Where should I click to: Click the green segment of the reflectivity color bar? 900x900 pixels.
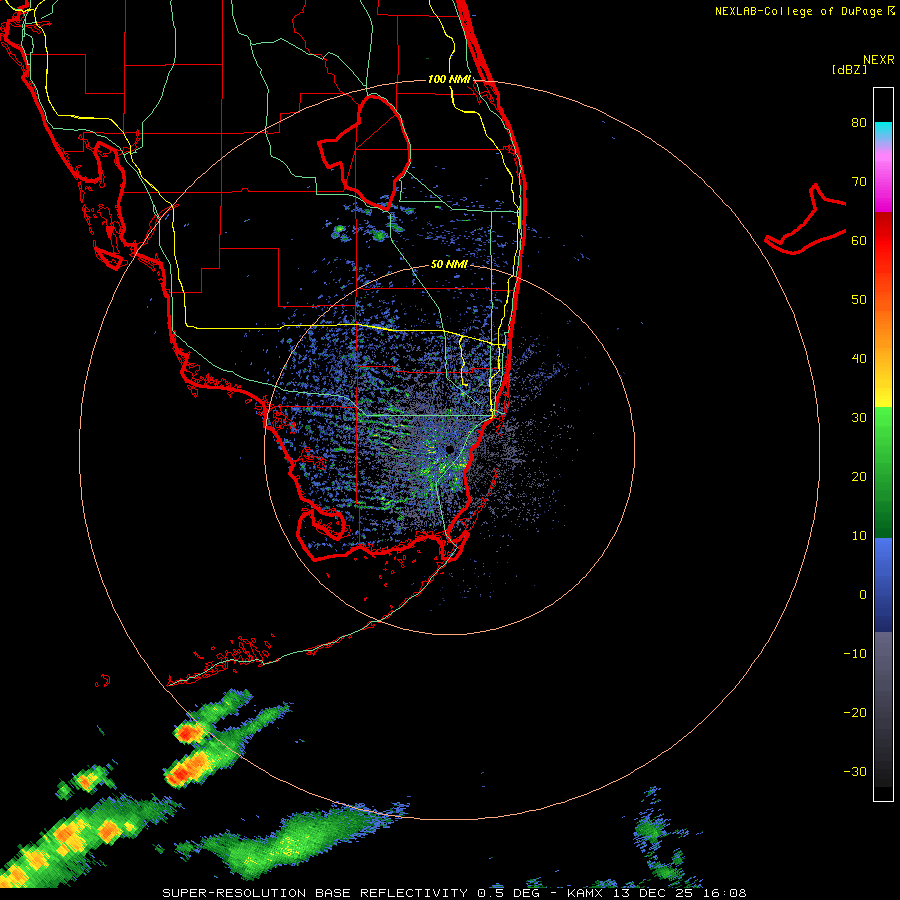point(883,472)
